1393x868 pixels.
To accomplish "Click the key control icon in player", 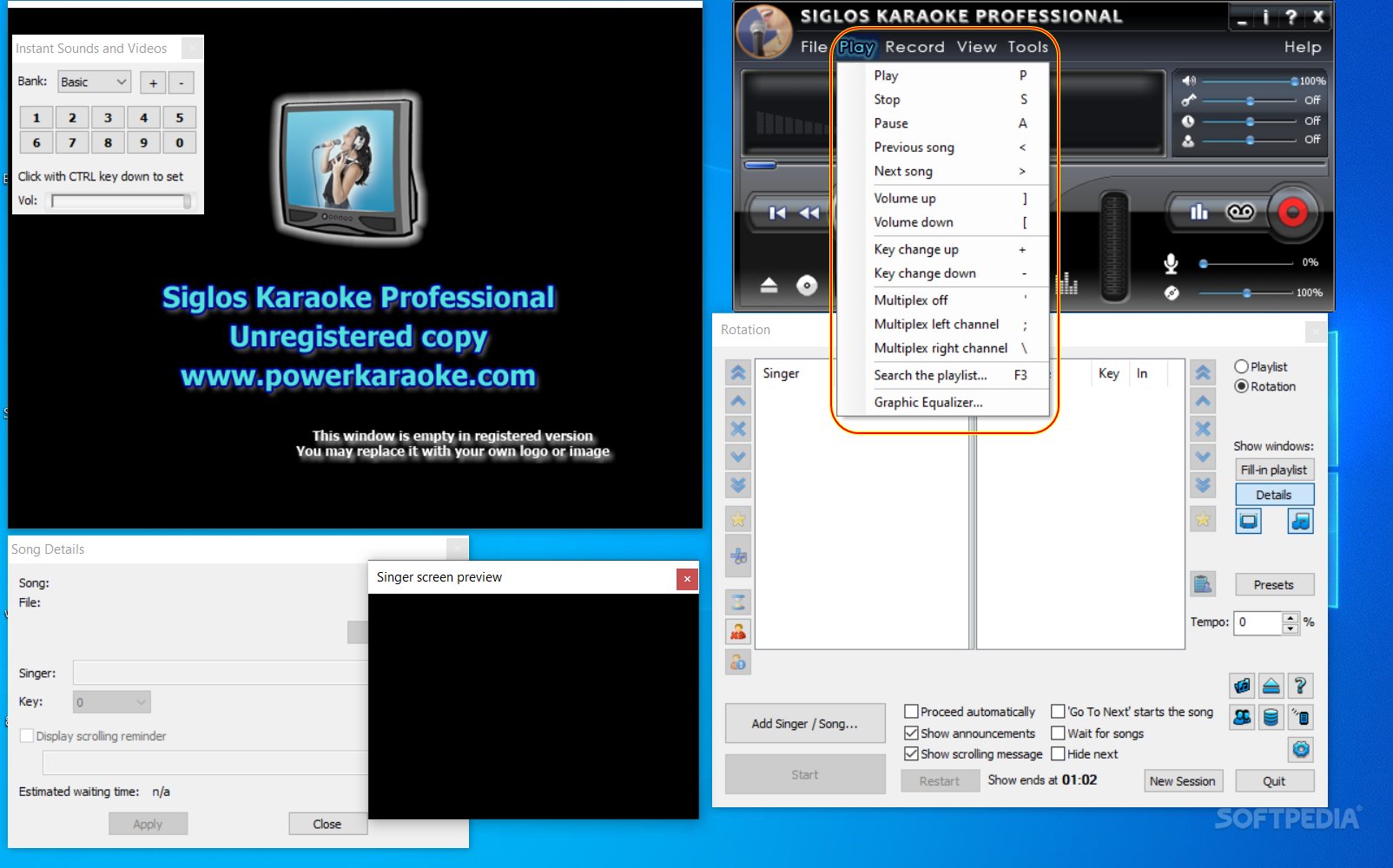I will [1188, 101].
